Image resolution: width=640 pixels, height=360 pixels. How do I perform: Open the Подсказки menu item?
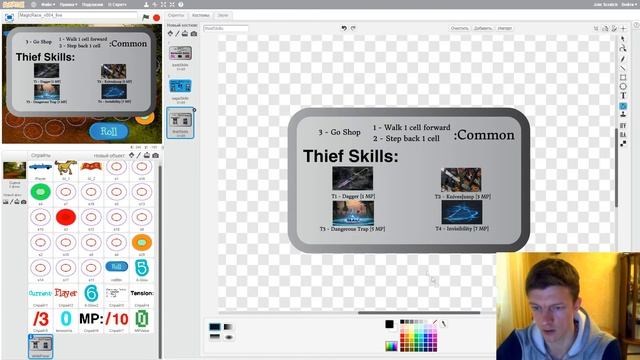[92, 4]
